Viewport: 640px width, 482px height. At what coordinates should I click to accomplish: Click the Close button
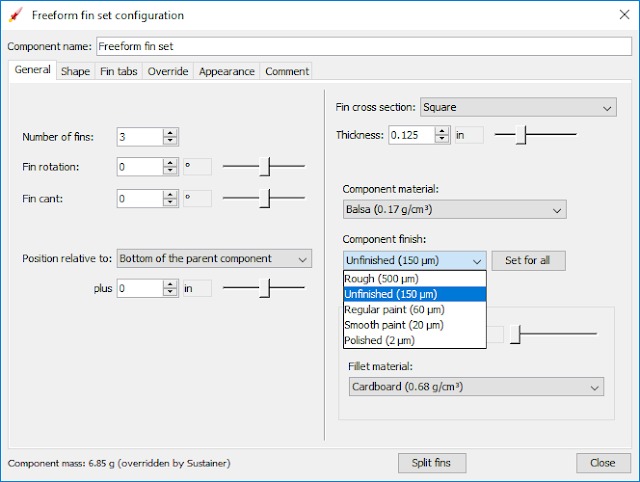[603, 463]
